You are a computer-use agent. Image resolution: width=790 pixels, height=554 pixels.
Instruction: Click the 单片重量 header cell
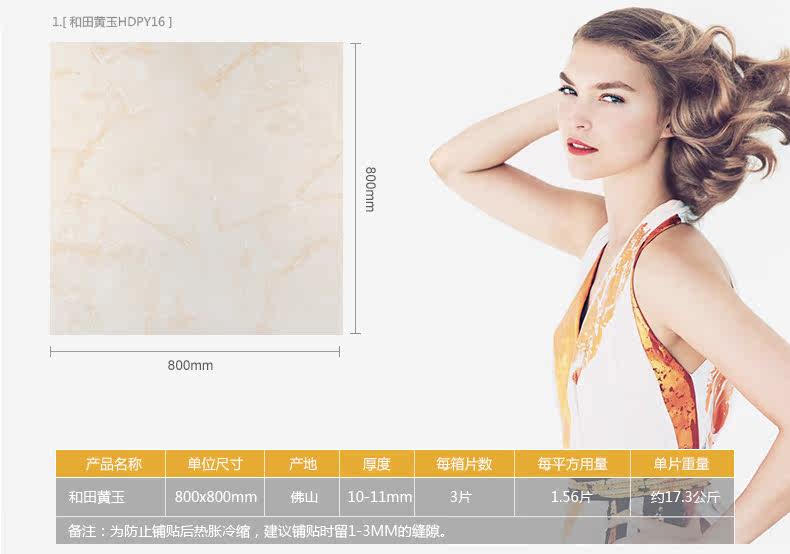(681, 464)
